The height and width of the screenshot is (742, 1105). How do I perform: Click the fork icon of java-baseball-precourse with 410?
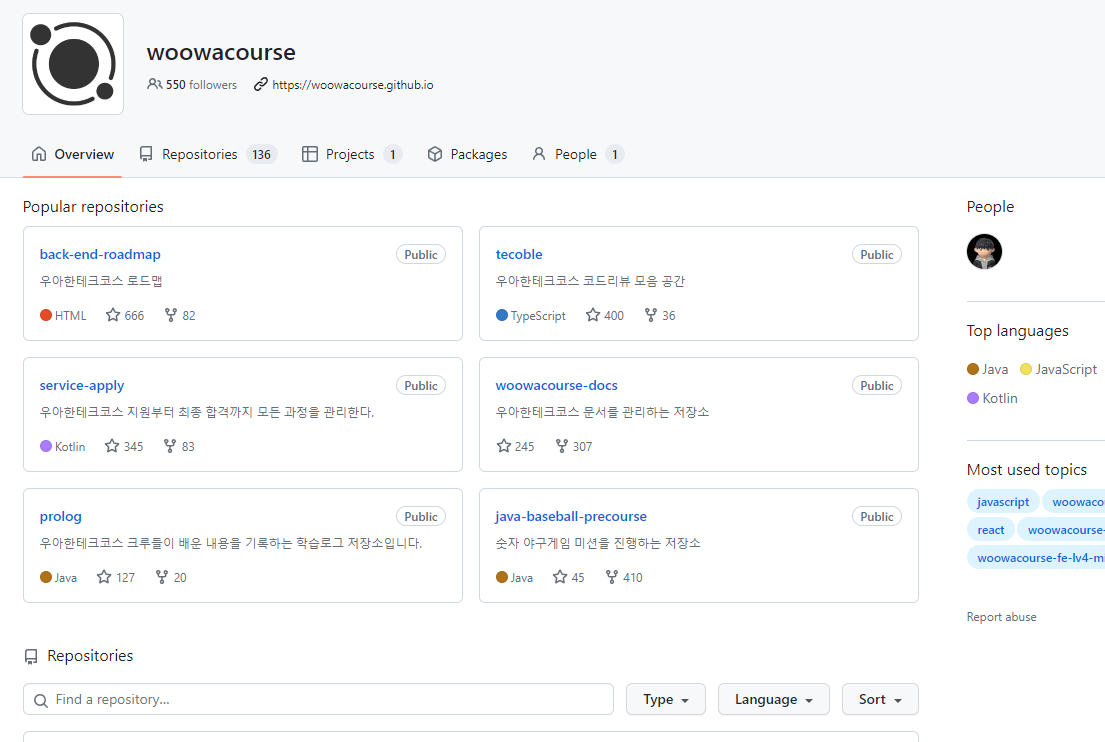coord(612,577)
